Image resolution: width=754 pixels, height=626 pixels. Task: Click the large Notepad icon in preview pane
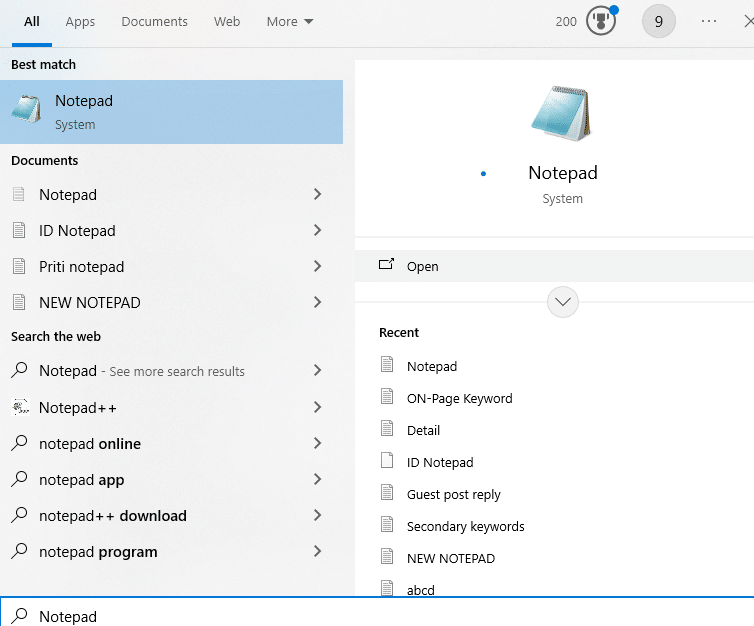[562, 113]
